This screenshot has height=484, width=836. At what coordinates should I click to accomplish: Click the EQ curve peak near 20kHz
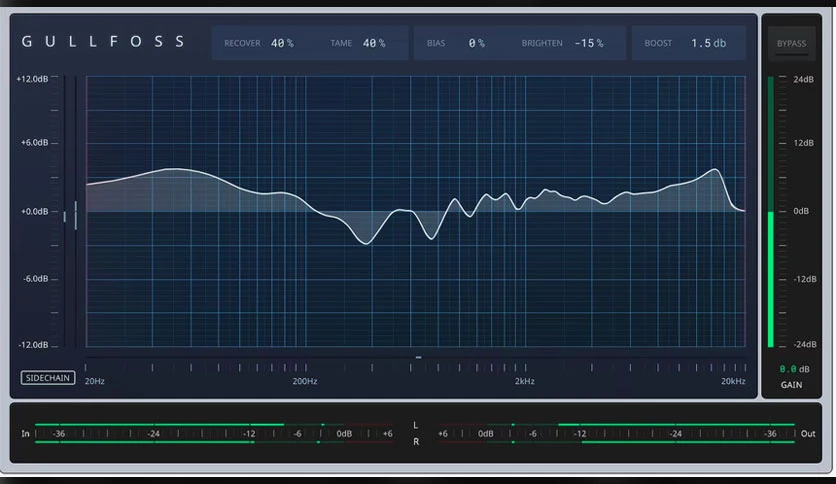714,170
